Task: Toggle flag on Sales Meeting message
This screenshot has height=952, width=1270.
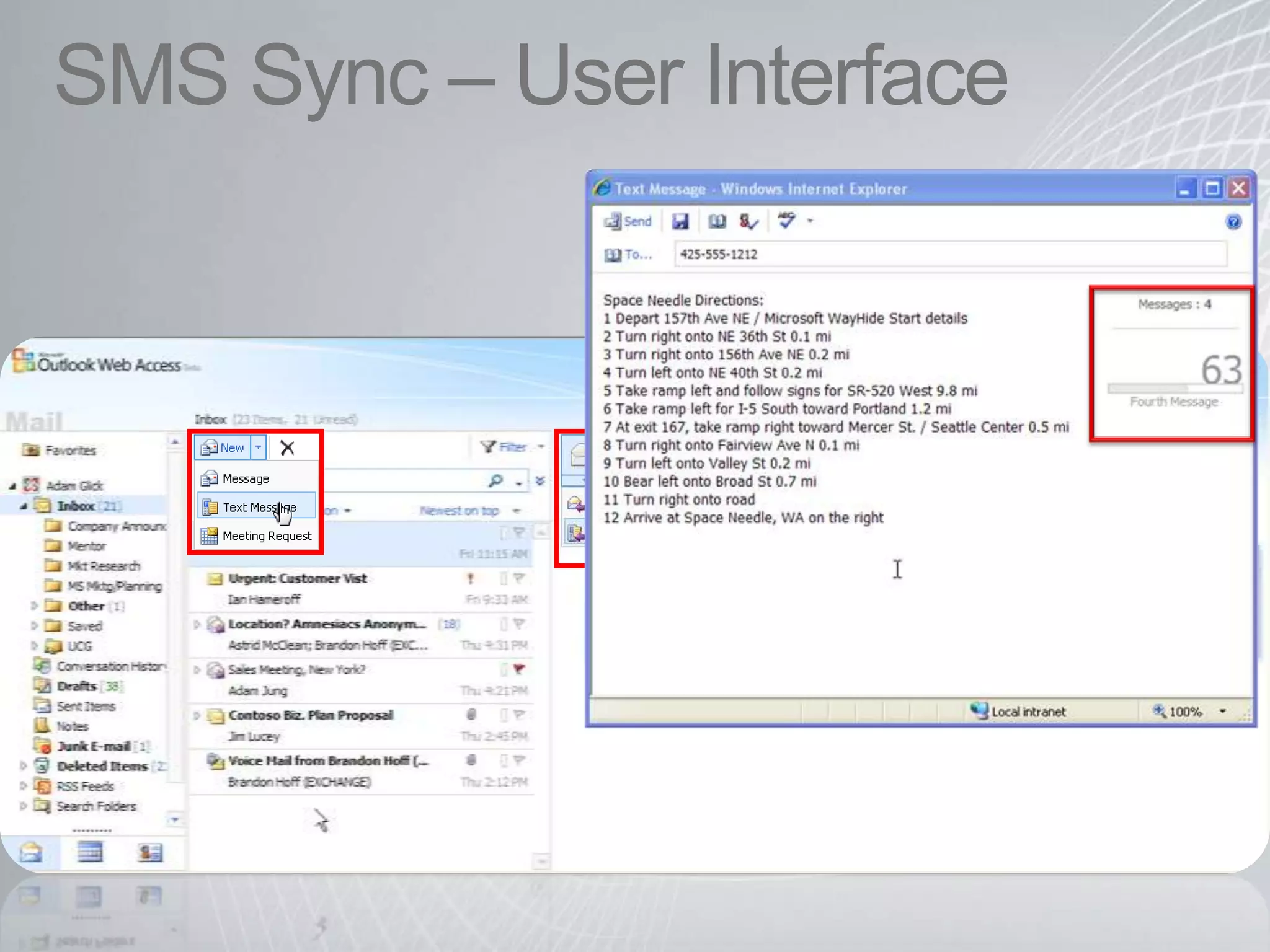Action: [520, 669]
